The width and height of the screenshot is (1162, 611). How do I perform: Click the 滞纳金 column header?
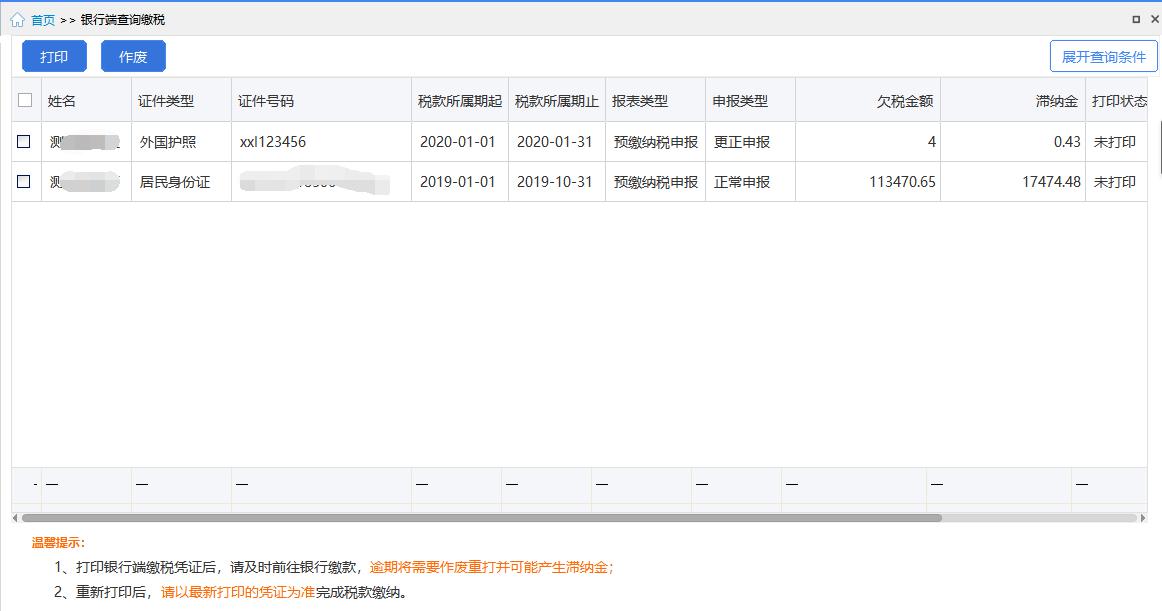pyautogui.click(x=1056, y=101)
